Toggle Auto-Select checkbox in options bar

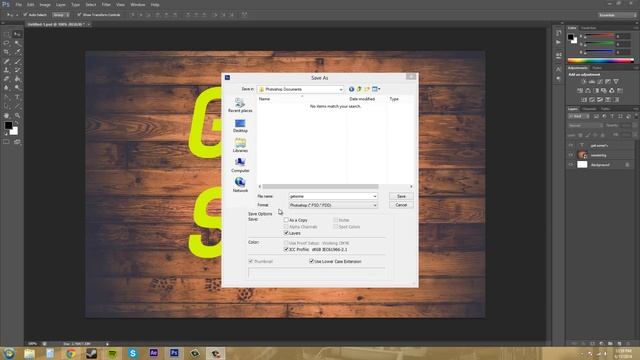25,15
